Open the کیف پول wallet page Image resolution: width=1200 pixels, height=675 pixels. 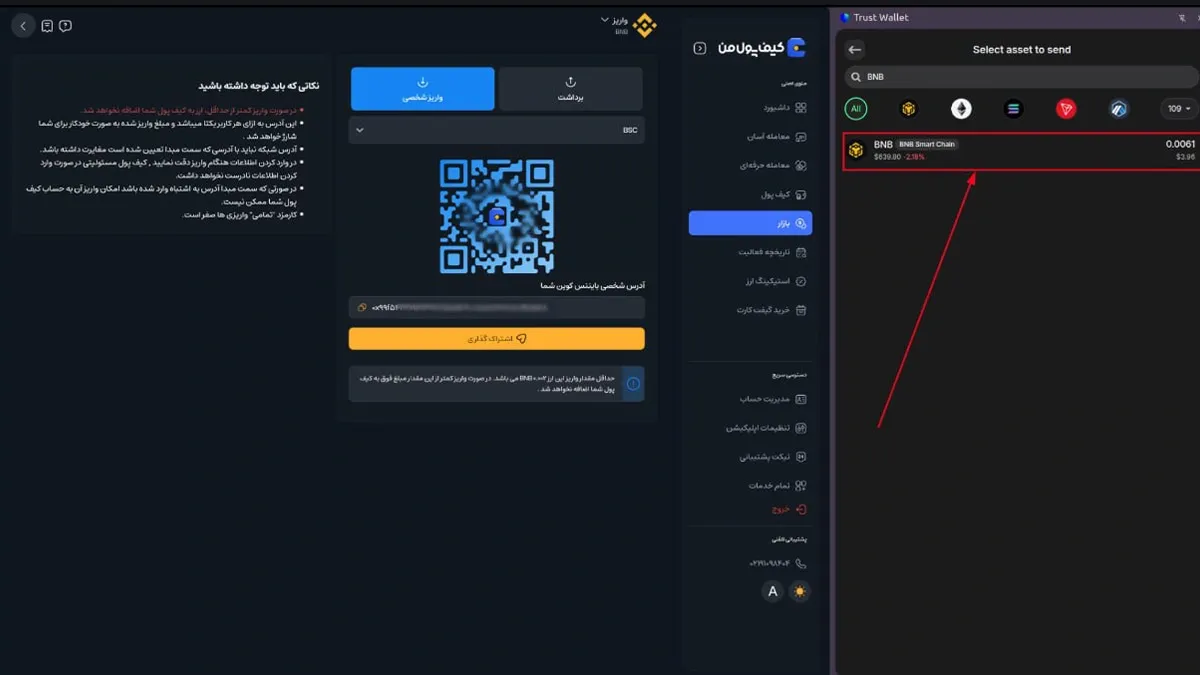tap(782, 195)
